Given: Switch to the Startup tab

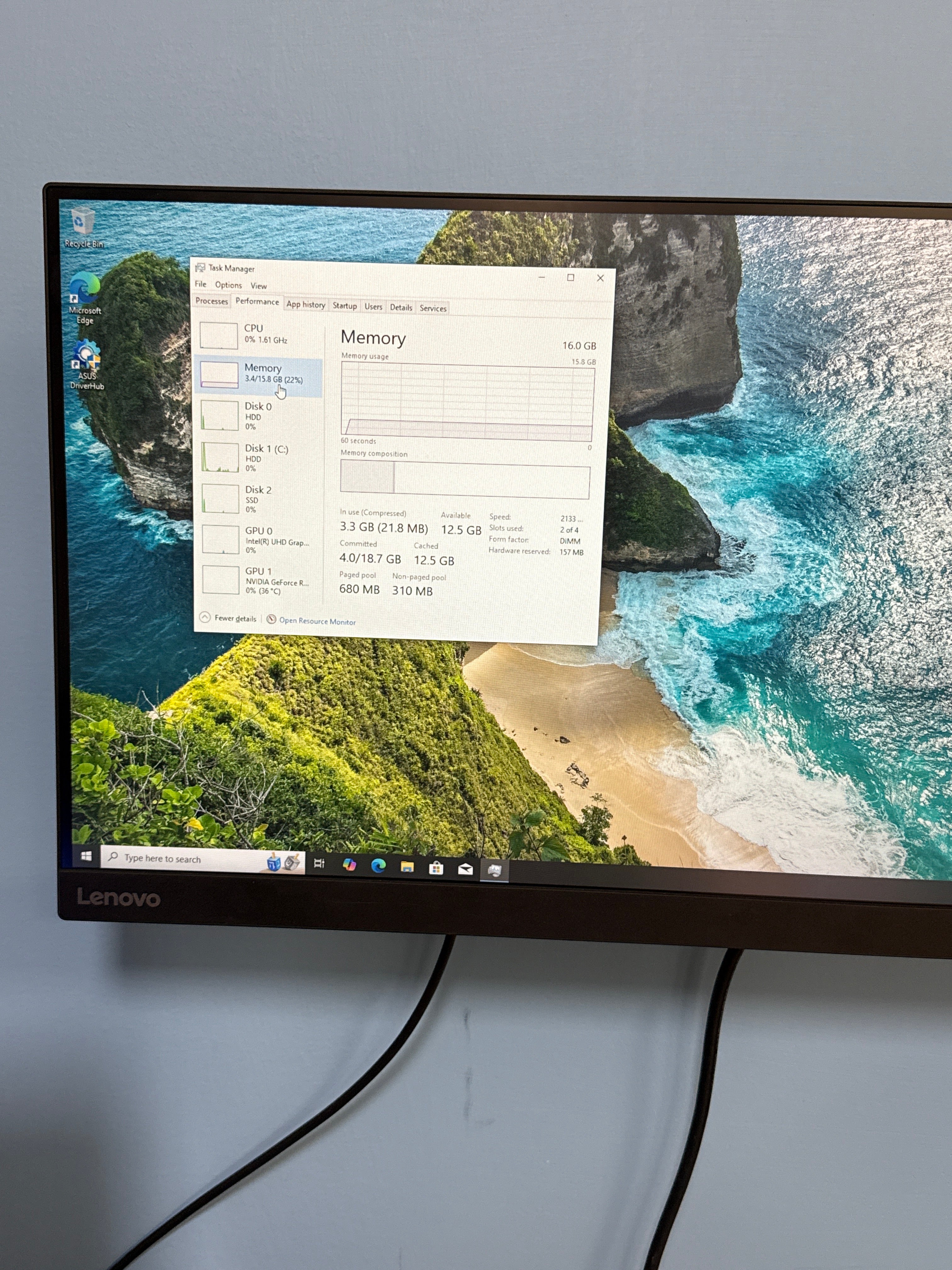Looking at the screenshot, I should 345,306.
